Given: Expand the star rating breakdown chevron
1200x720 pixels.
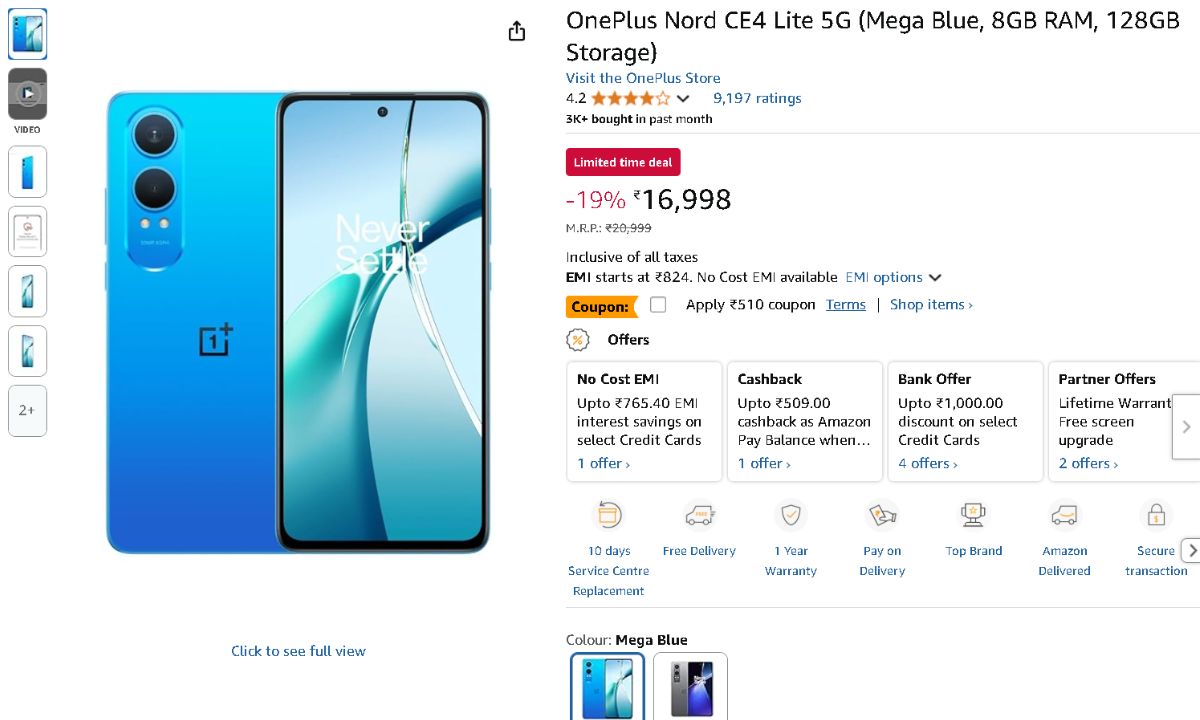Looking at the screenshot, I should click(683, 98).
